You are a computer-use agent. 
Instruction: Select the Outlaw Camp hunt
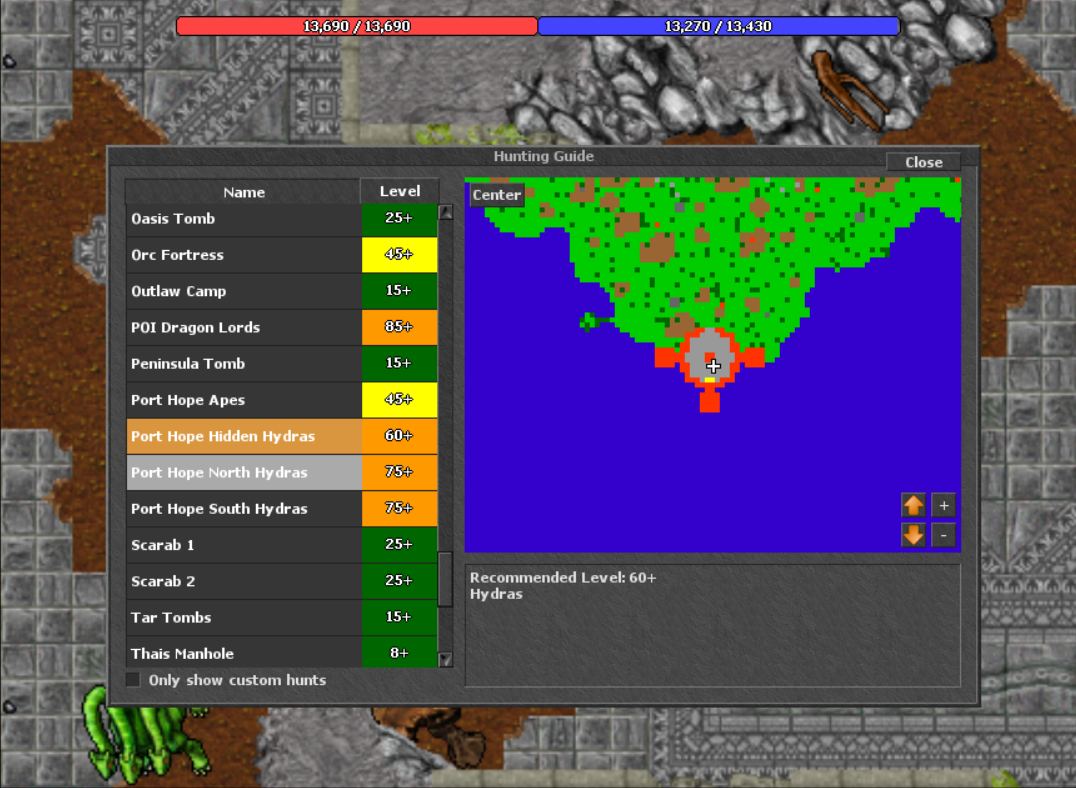coord(282,291)
